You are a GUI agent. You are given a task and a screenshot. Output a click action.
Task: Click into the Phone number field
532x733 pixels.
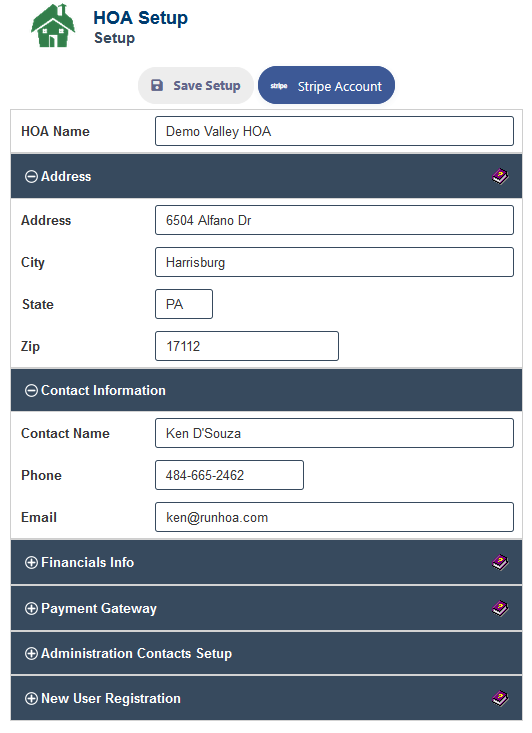(229, 475)
